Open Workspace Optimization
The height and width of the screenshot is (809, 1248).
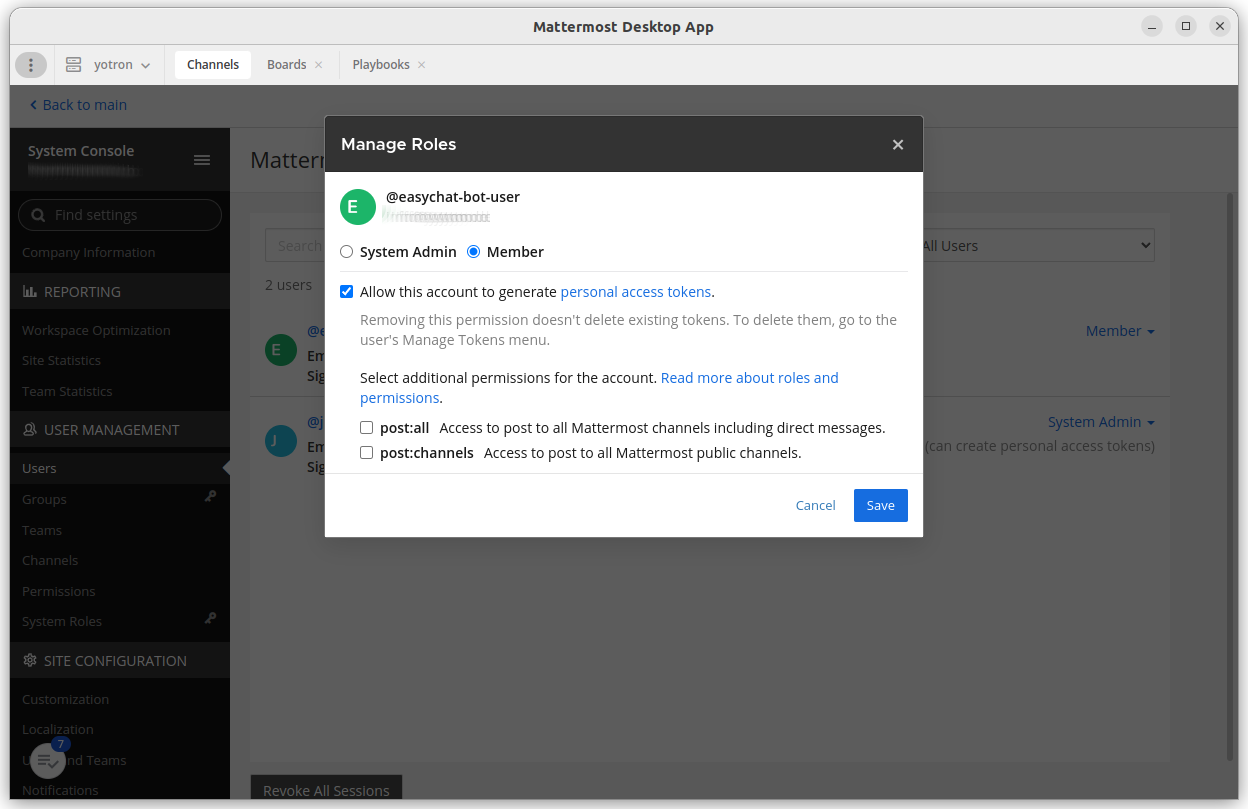96,331
